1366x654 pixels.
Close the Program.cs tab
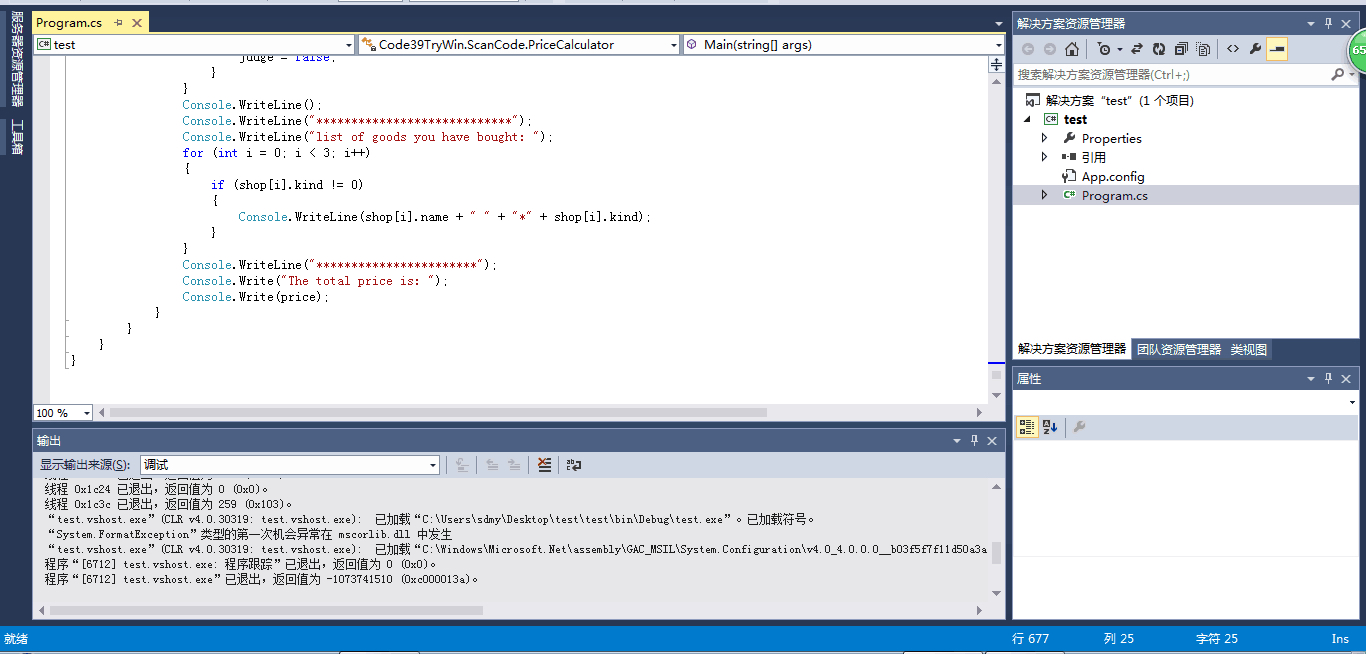pos(137,22)
